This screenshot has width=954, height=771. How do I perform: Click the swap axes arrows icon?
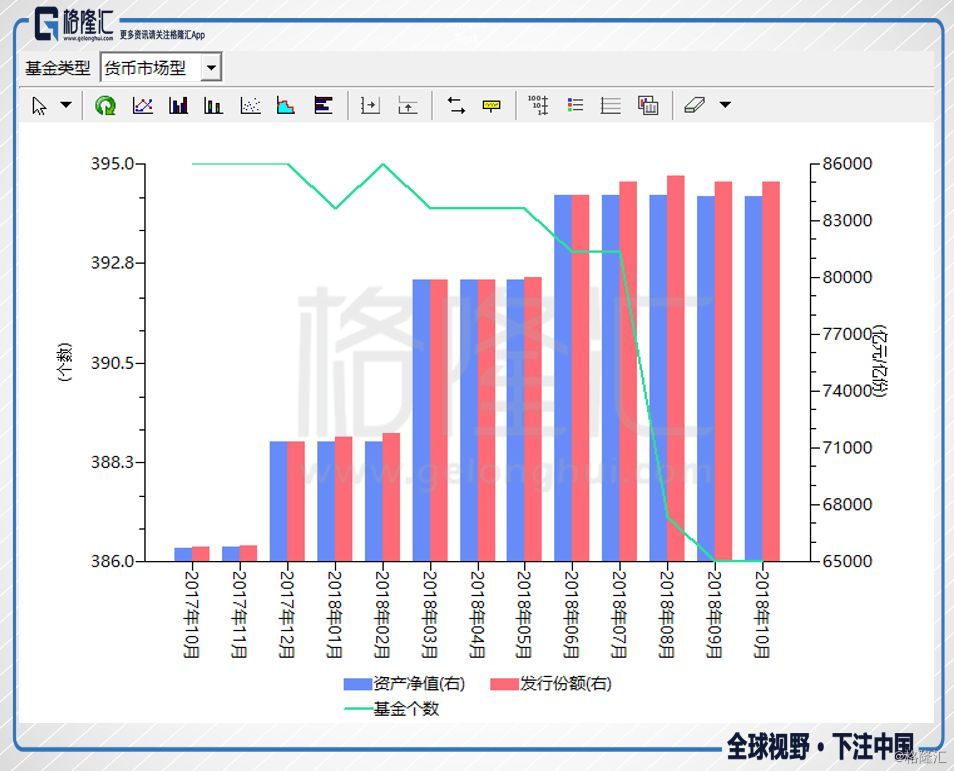tap(456, 105)
